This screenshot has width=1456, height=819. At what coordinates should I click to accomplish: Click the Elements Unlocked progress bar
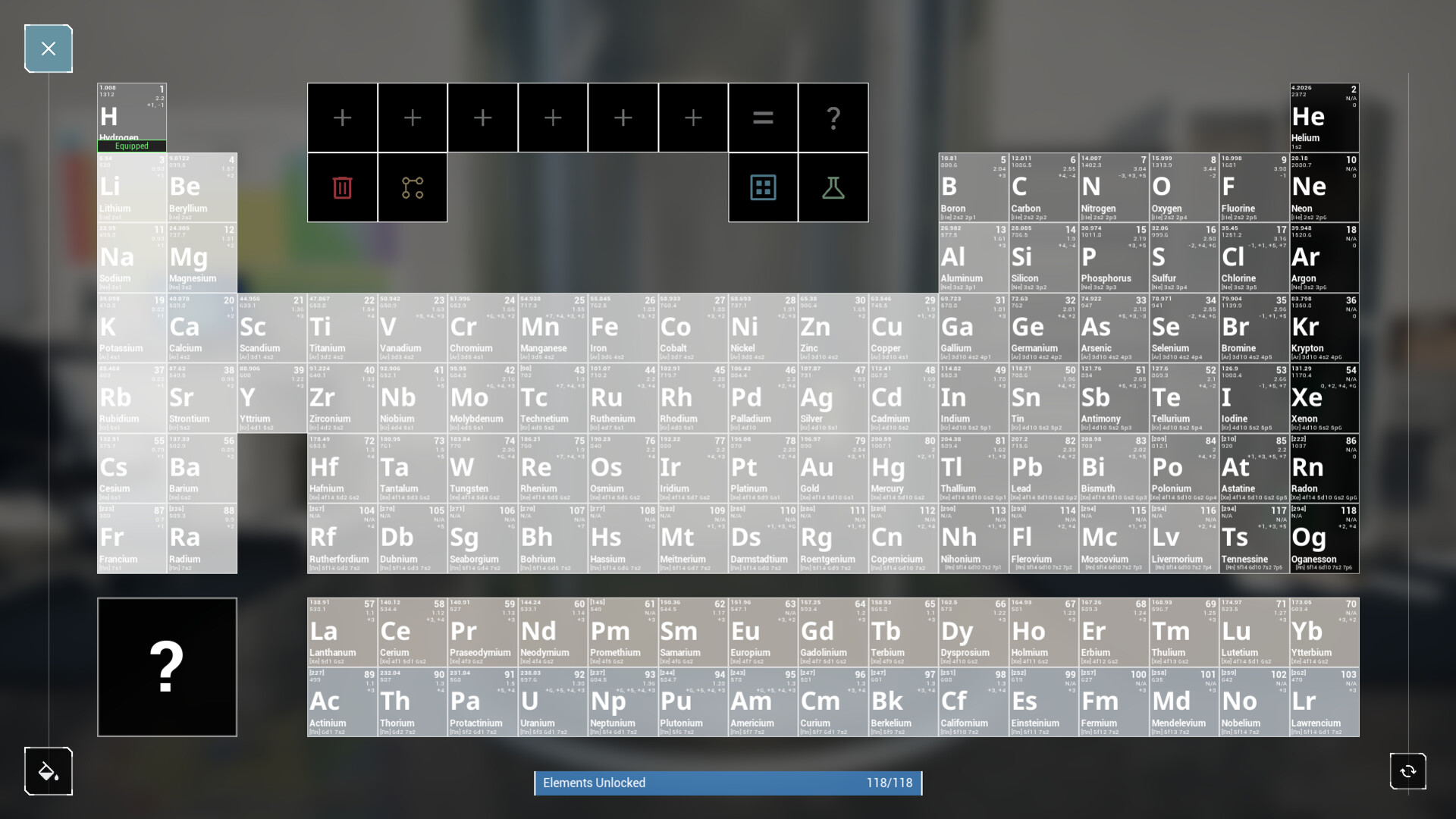(728, 783)
